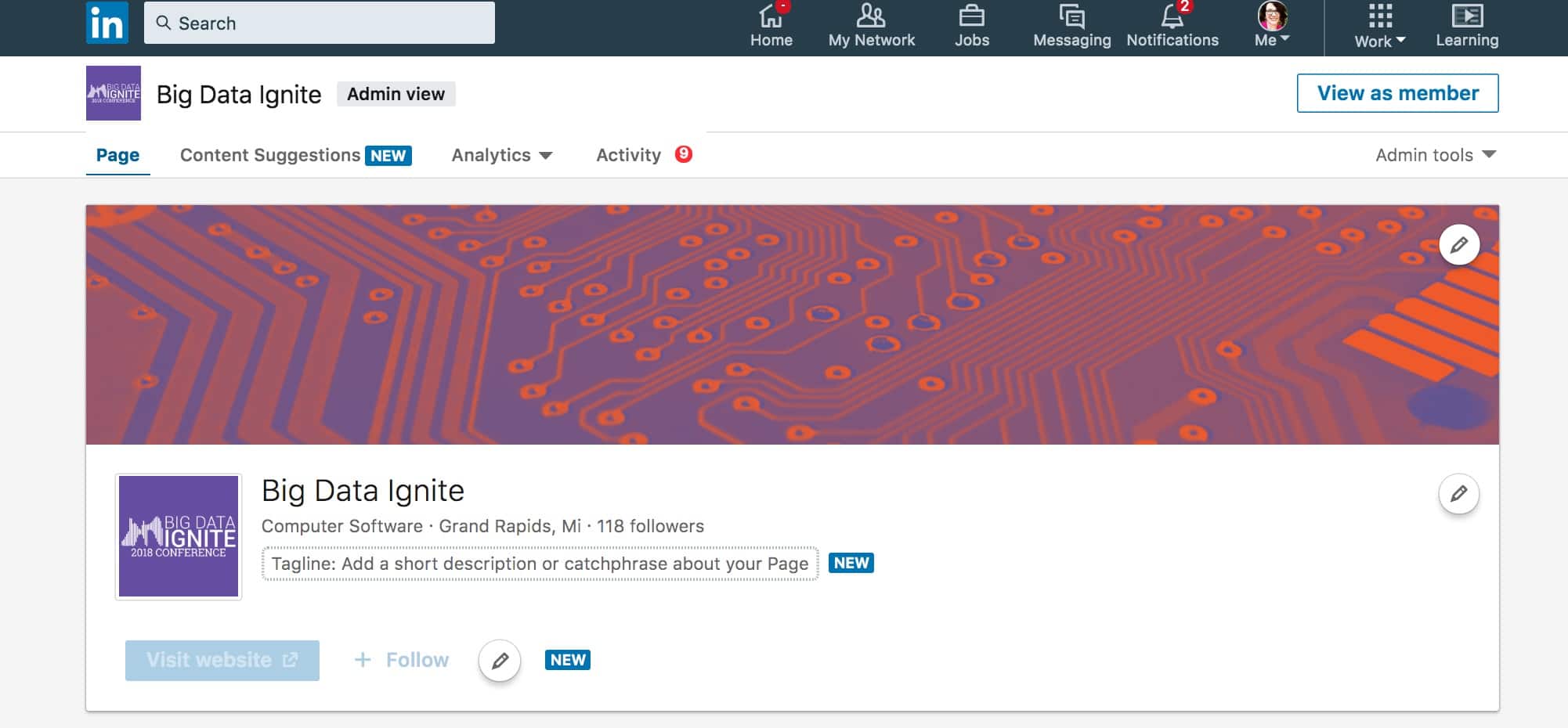Click View as member button
This screenshot has height=728, width=1568.
pyautogui.click(x=1398, y=93)
